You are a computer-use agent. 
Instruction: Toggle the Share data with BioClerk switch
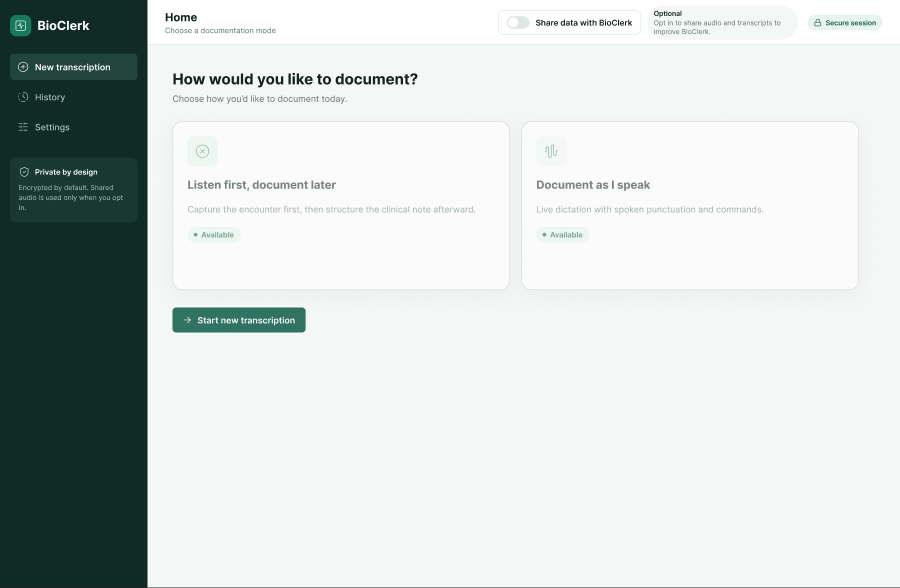tap(518, 22)
